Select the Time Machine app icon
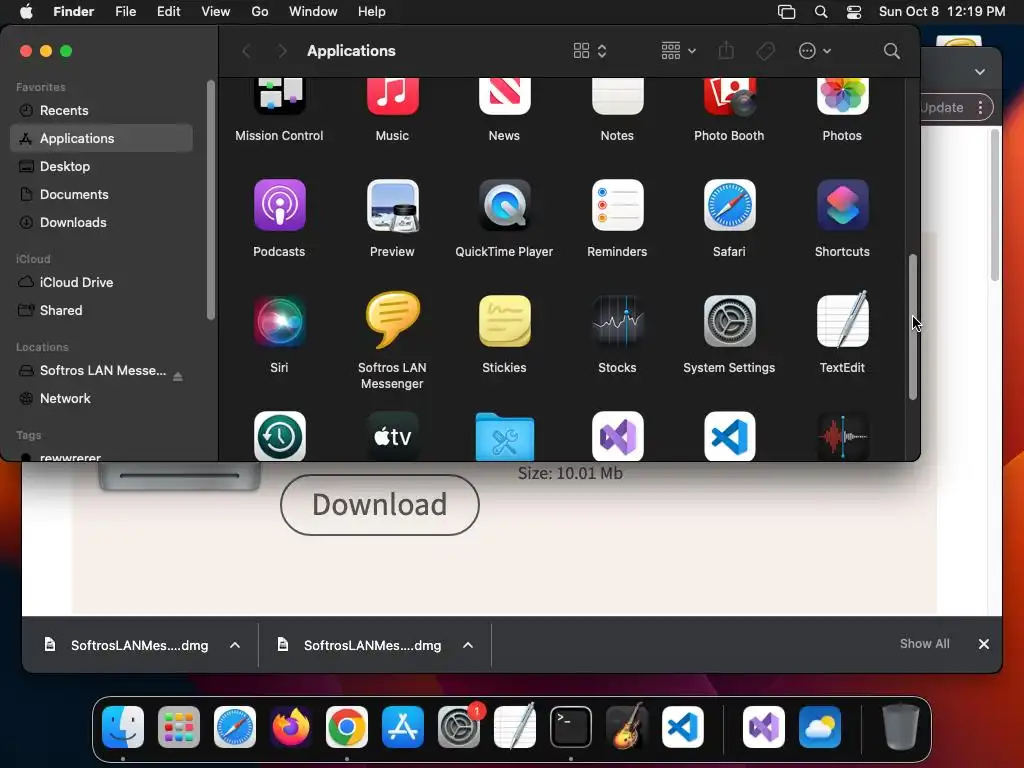1024x768 pixels. (280, 436)
